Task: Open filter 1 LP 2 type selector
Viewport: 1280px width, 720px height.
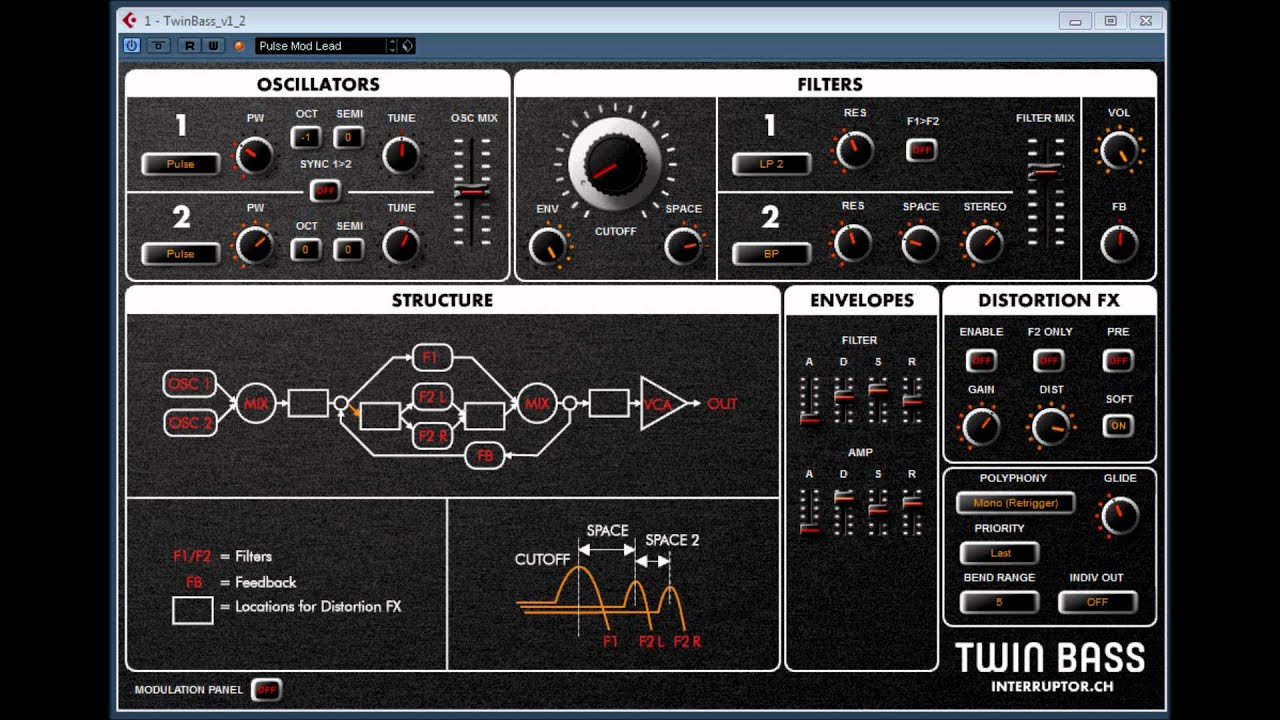Action: [x=771, y=164]
